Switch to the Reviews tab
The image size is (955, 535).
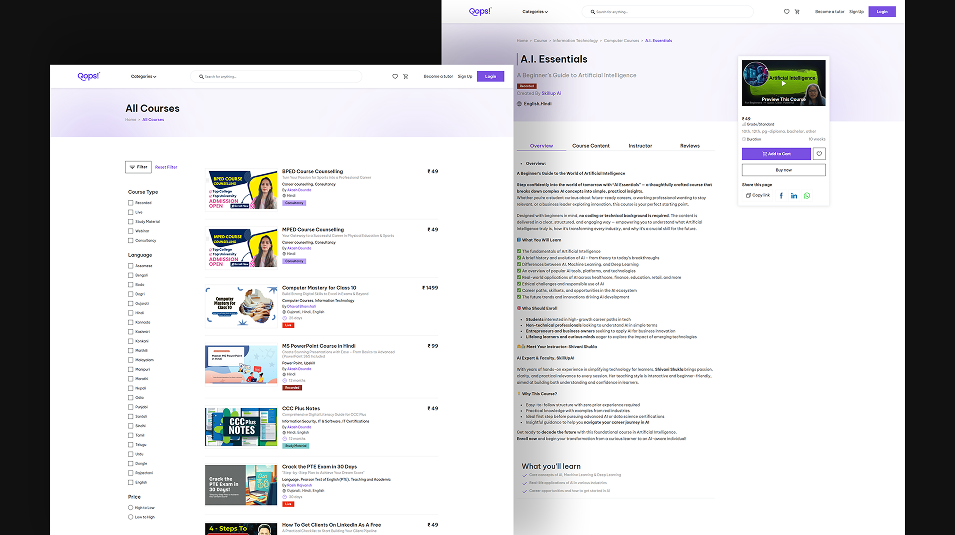click(x=689, y=146)
